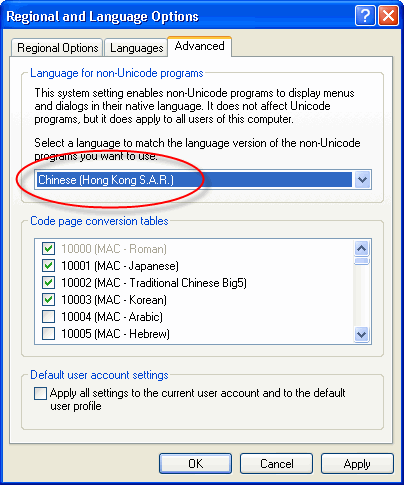Uncheck 10001 (MAC - Japanese) code page
Image resolution: width=404 pixels, height=485 pixels.
(x=48, y=266)
